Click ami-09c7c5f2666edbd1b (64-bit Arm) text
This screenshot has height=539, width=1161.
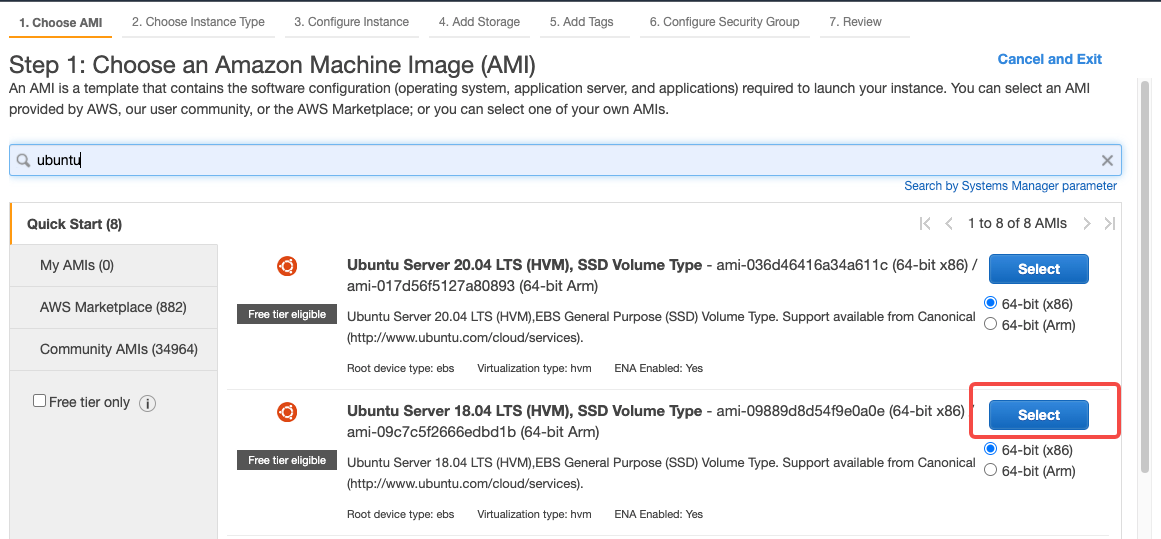click(x=473, y=432)
